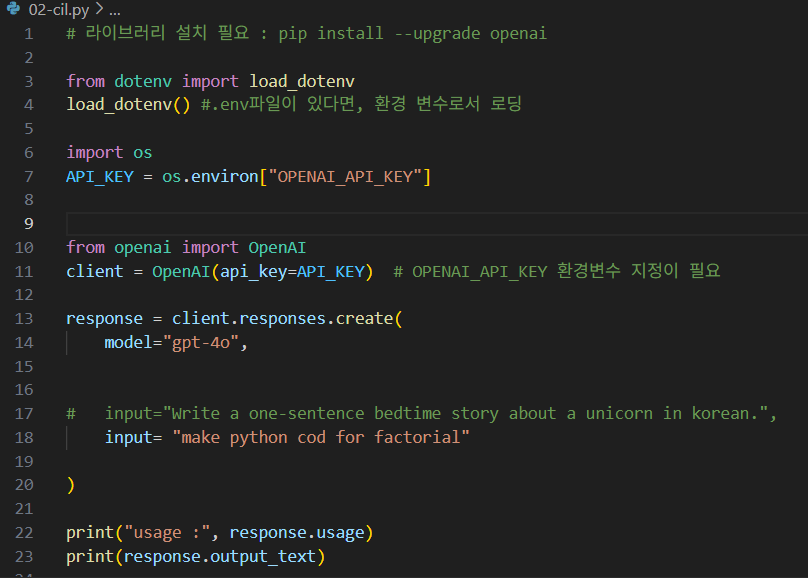Click the 'print' call on line 23

coord(90,557)
